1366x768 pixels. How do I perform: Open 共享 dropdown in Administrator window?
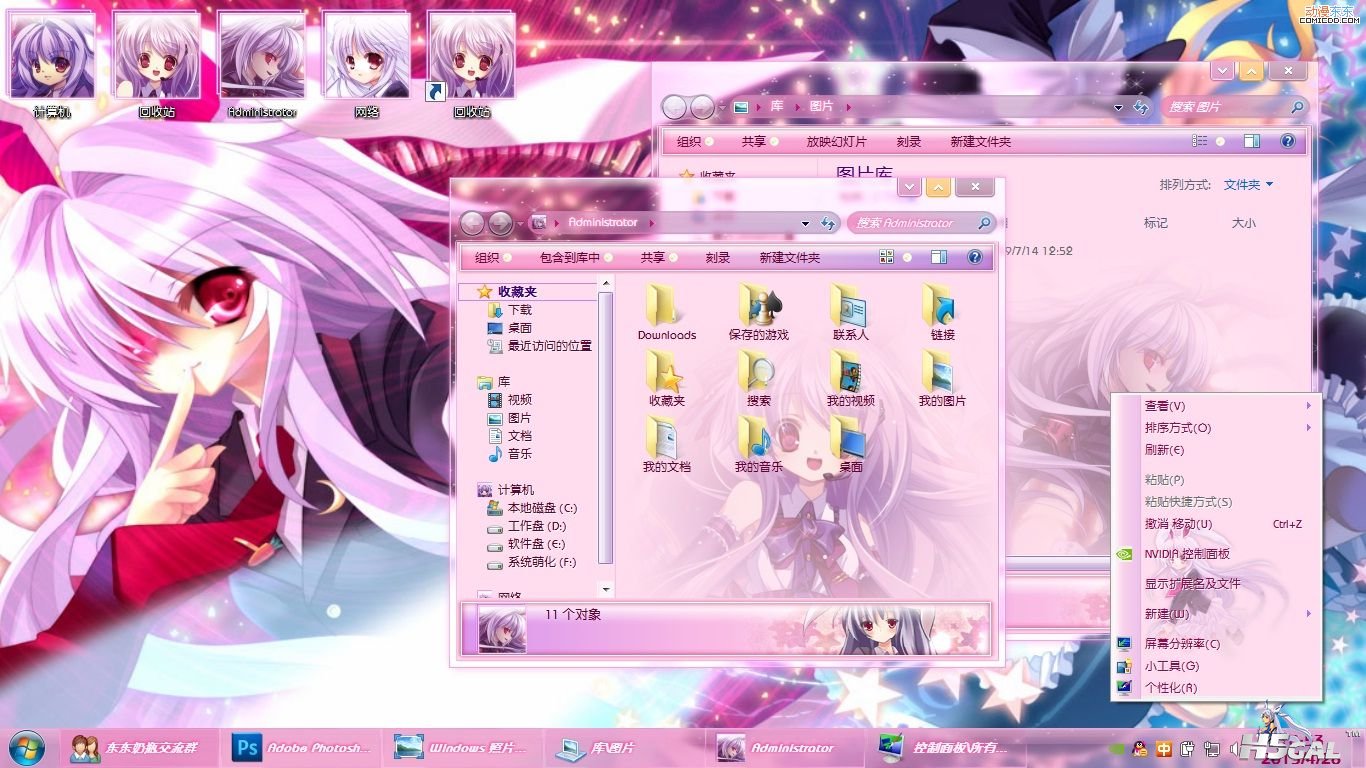659,257
